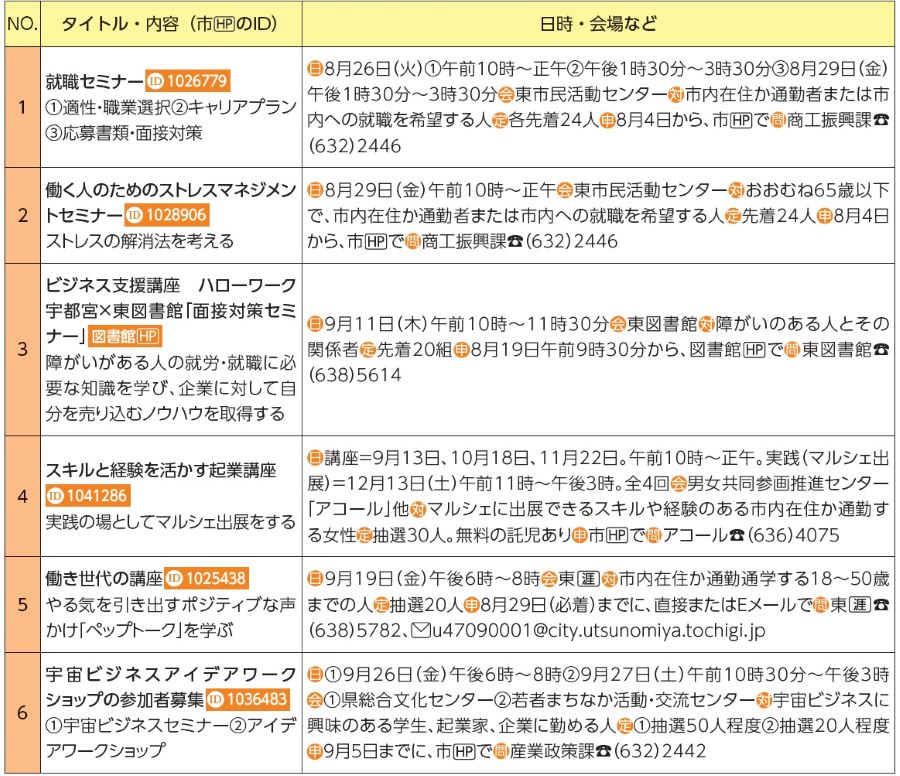Screen dimensions: 900x776
Task: Select the 就職セミナー title
Action: pyautogui.click(x=94, y=82)
